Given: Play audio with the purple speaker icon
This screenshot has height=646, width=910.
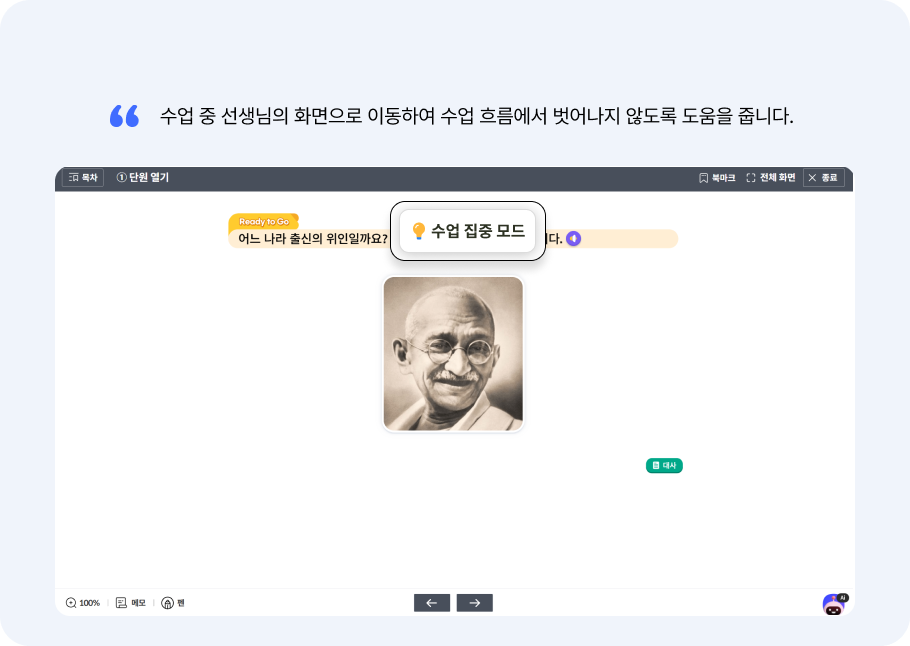Looking at the screenshot, I should [571, 238].
